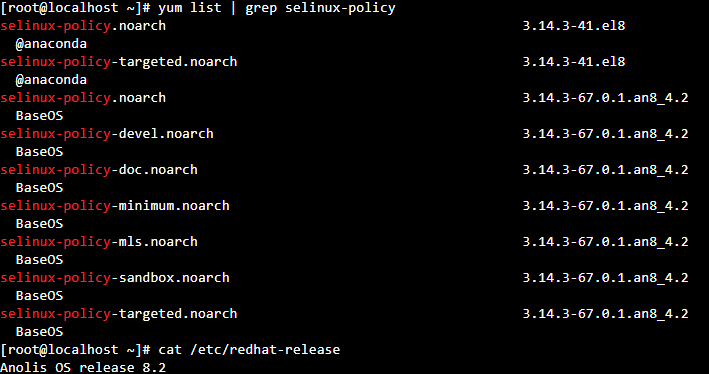Select selinux-policy-targeted.noarch on the 3.14.3-41.el8 row
The image size is (709, 374).
[x=118, y=62]
